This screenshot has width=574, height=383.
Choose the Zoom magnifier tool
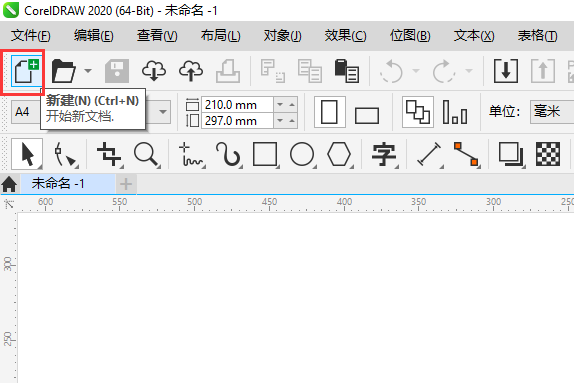[x=146, y=154]
